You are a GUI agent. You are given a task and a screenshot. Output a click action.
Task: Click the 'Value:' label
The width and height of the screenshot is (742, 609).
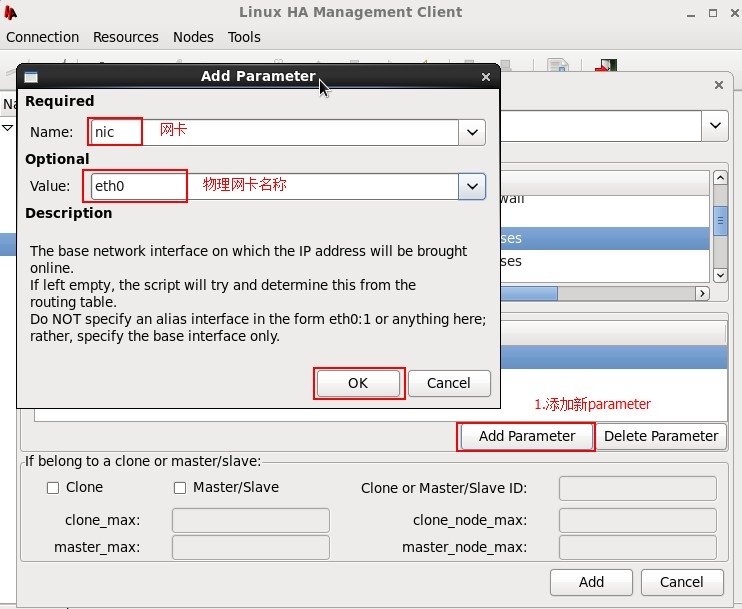click(x=50, y=186)
